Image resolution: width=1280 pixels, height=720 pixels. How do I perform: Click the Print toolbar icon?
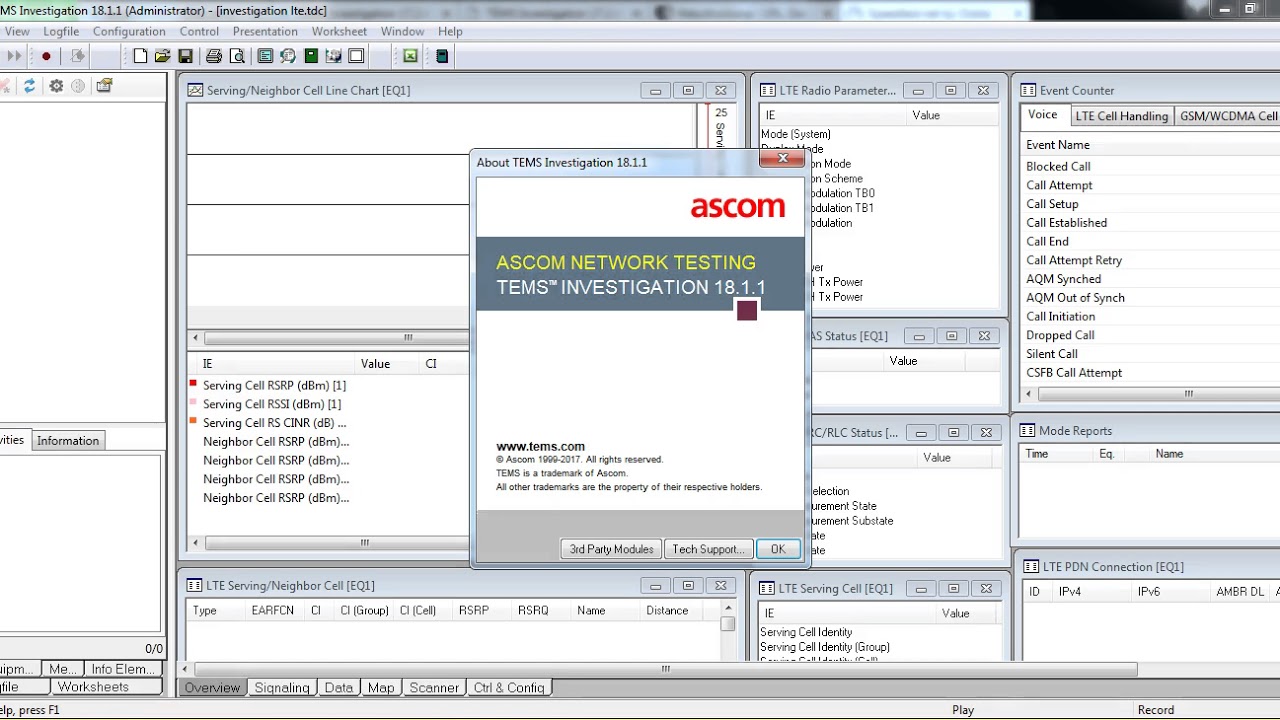[213, 56]
